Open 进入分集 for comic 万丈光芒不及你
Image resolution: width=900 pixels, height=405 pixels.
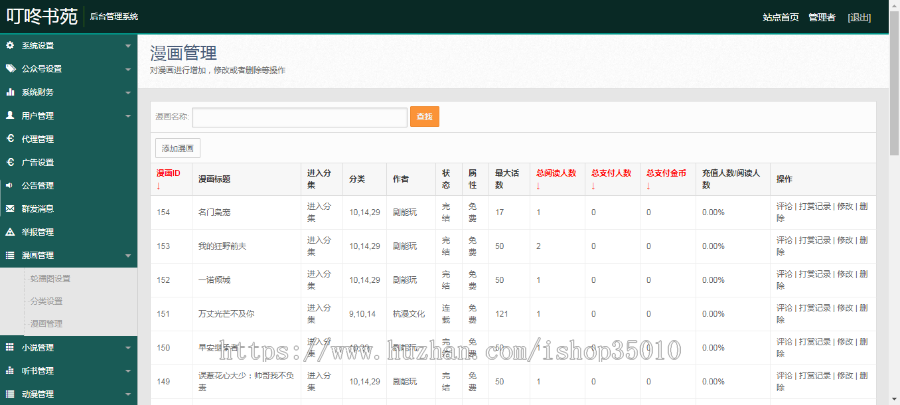pyautogui.click(x=319, y=314)
